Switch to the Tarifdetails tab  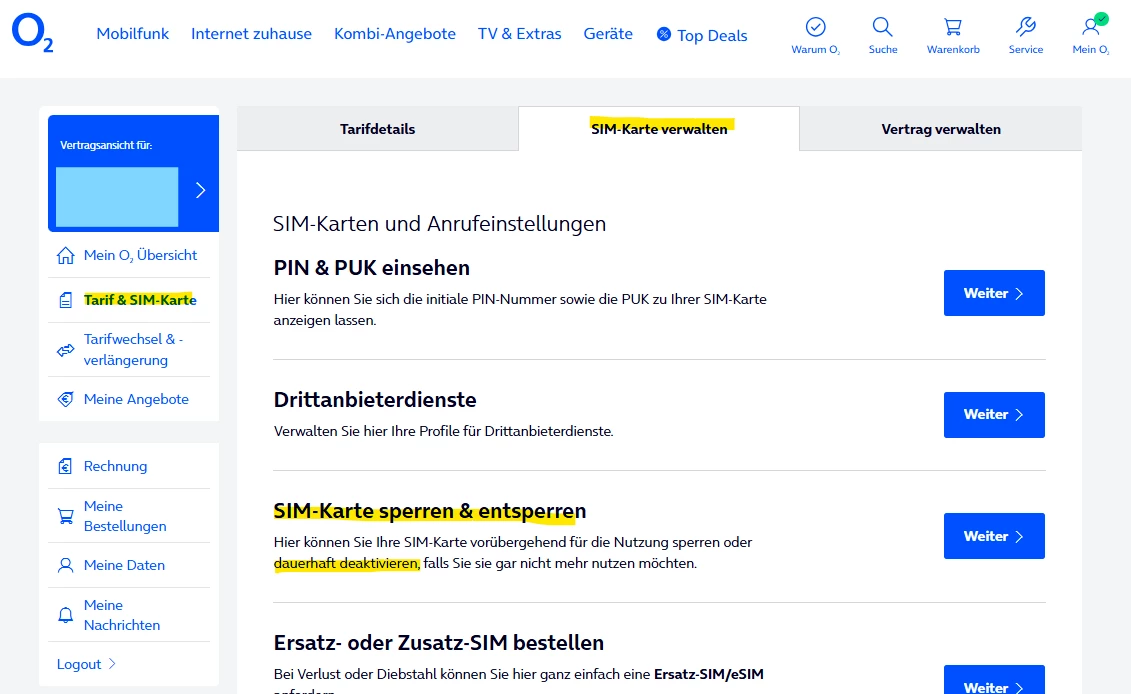[x=377, y=129]
